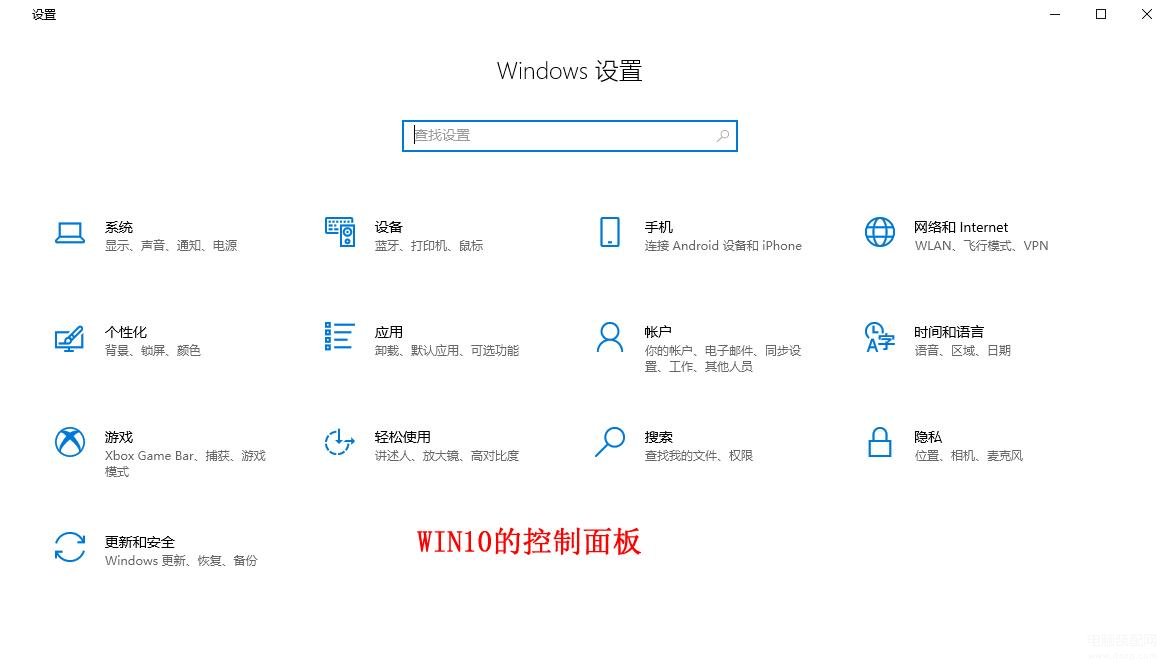Maximize the 设置 window
The width and height of the screenshot is (1167, 669).
pyautogui.click(x=1101, y=14)
